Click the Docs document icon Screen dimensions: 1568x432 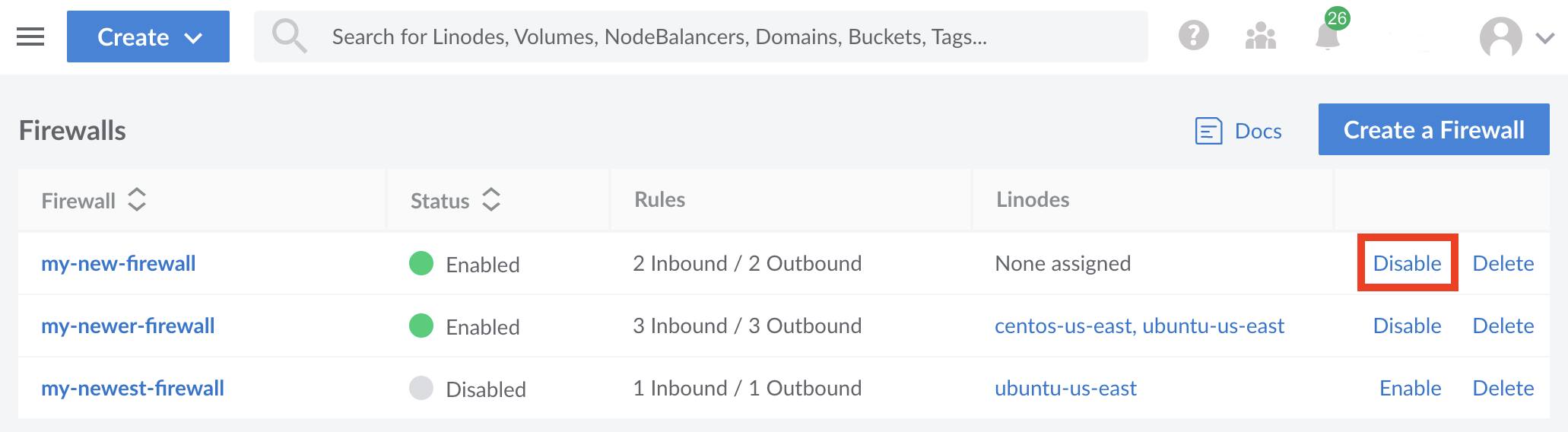[1208, 131]
